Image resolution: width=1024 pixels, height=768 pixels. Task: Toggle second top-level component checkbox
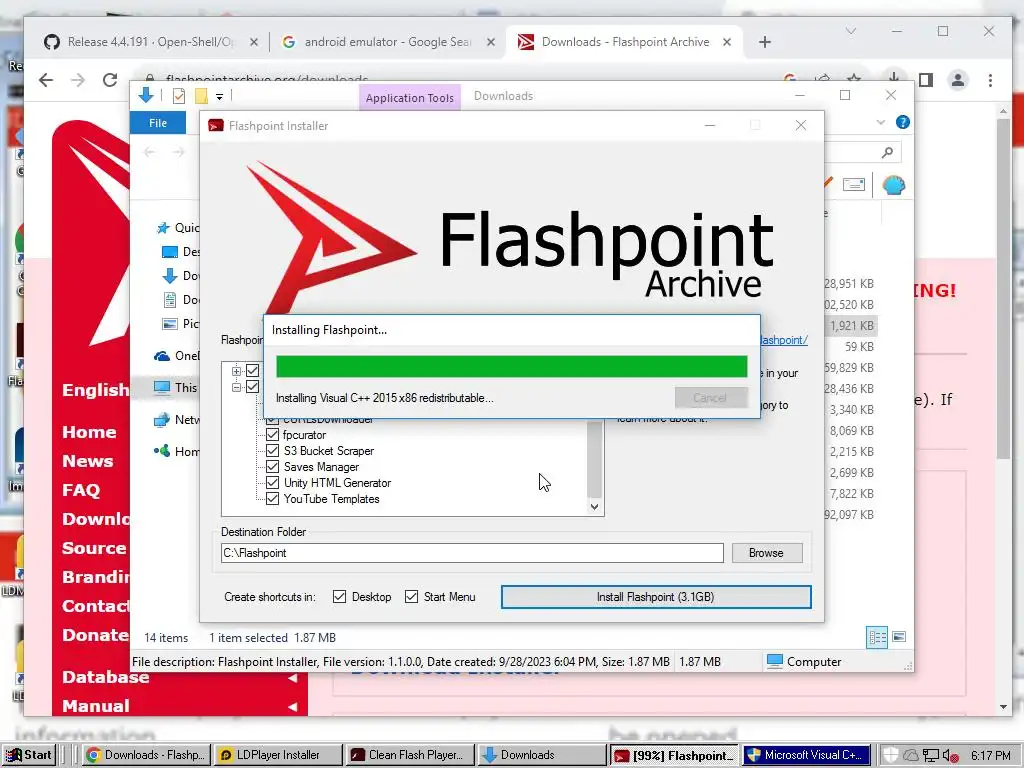252,387
